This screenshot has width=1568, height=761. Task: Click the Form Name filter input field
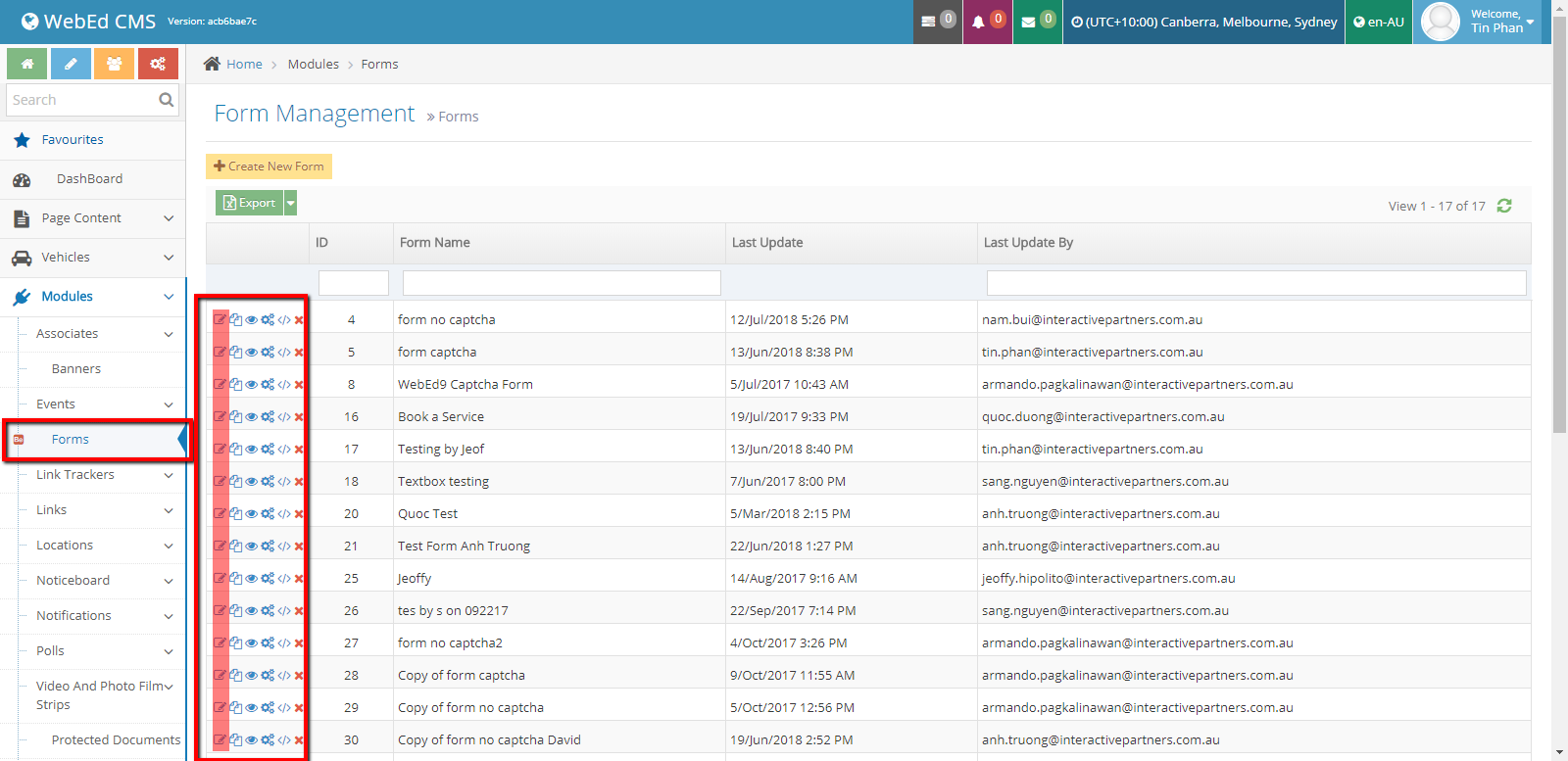[562, 283]
